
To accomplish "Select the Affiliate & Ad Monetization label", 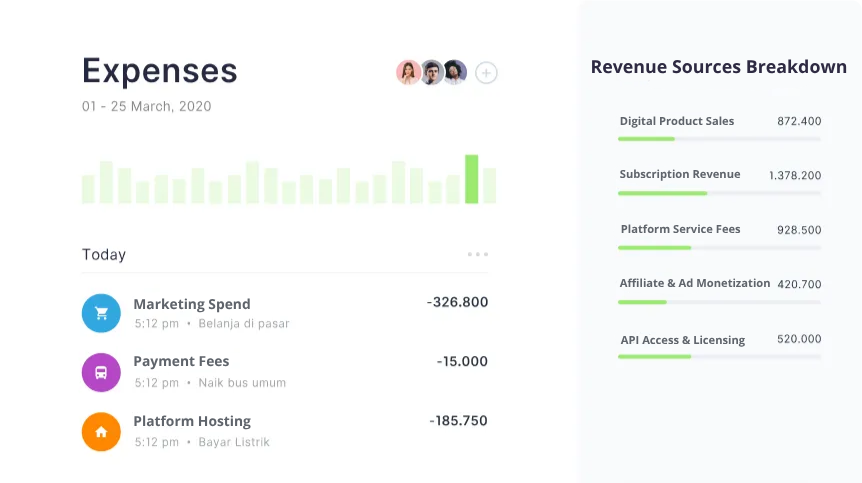I will coord(695,284).
